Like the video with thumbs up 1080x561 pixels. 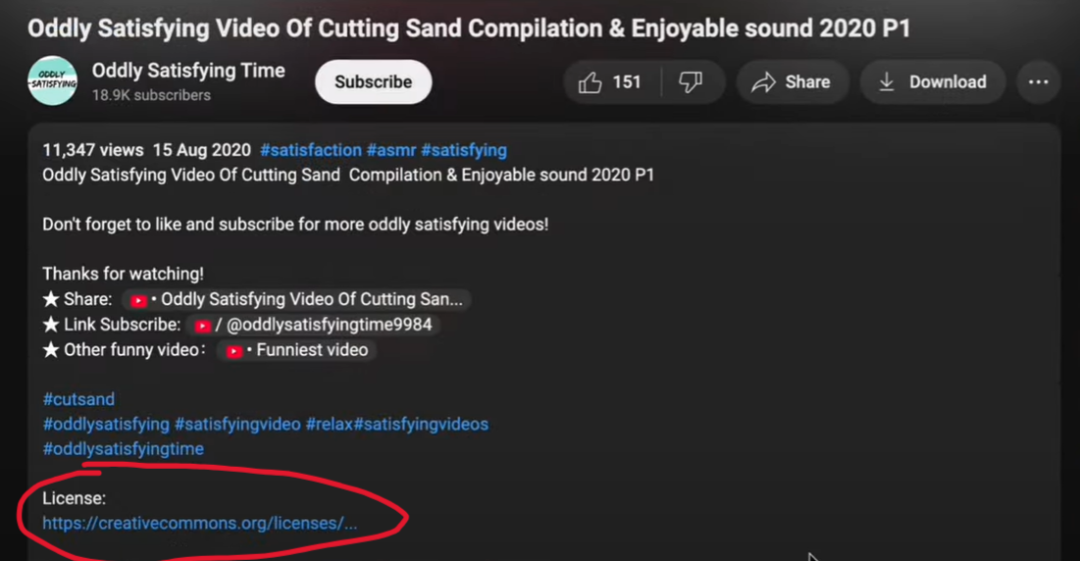(610, 82)
